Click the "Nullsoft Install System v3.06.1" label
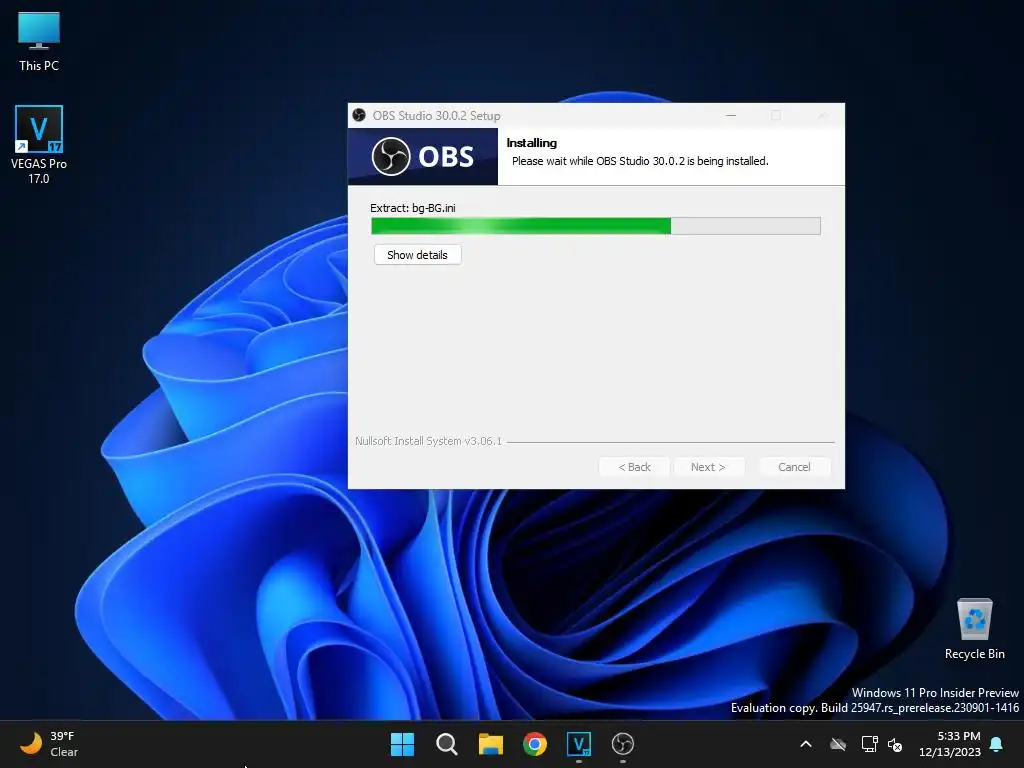 click(x=428, y=441)
